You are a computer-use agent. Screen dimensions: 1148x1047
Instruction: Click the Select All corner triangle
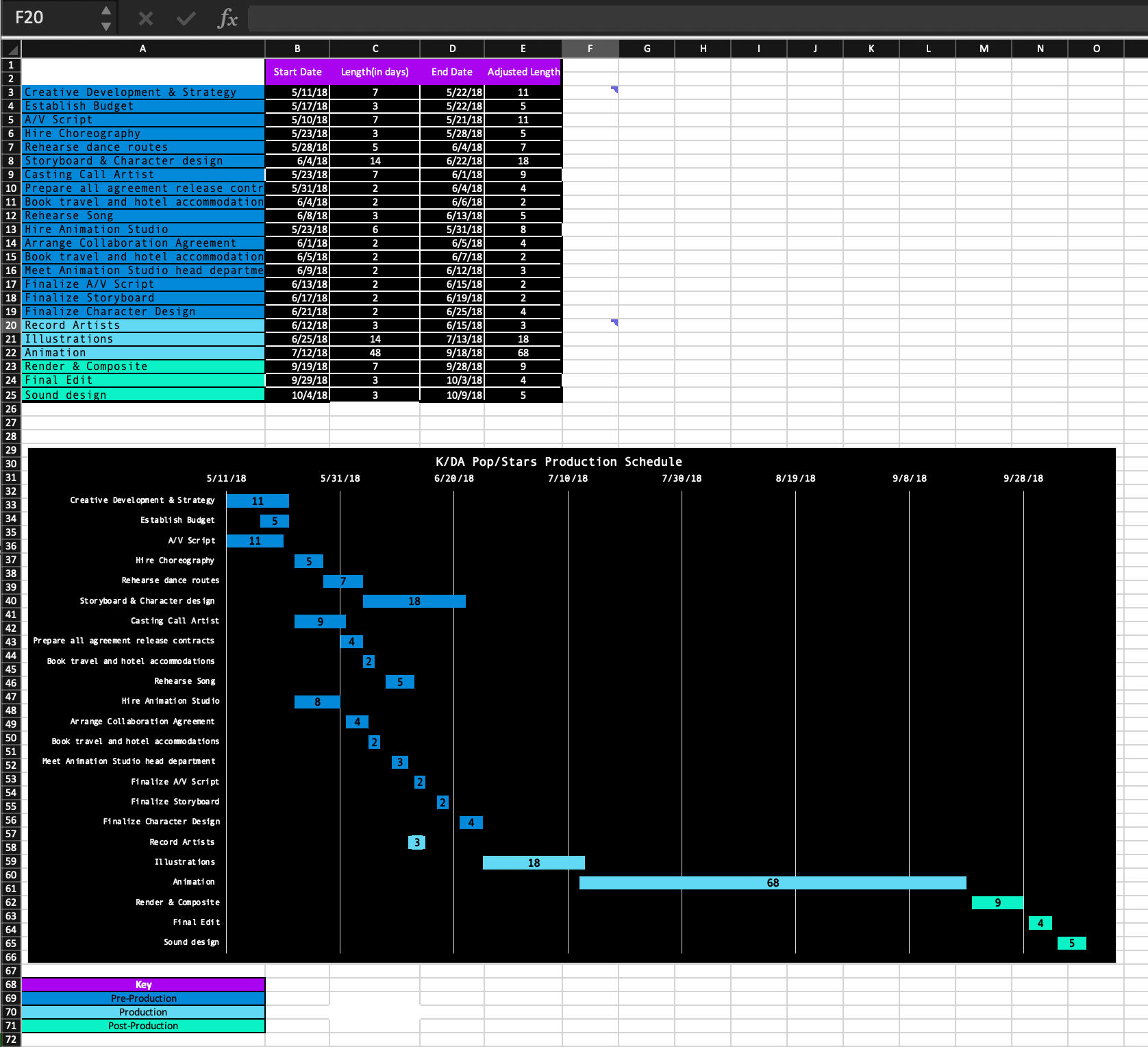point(11,49)
